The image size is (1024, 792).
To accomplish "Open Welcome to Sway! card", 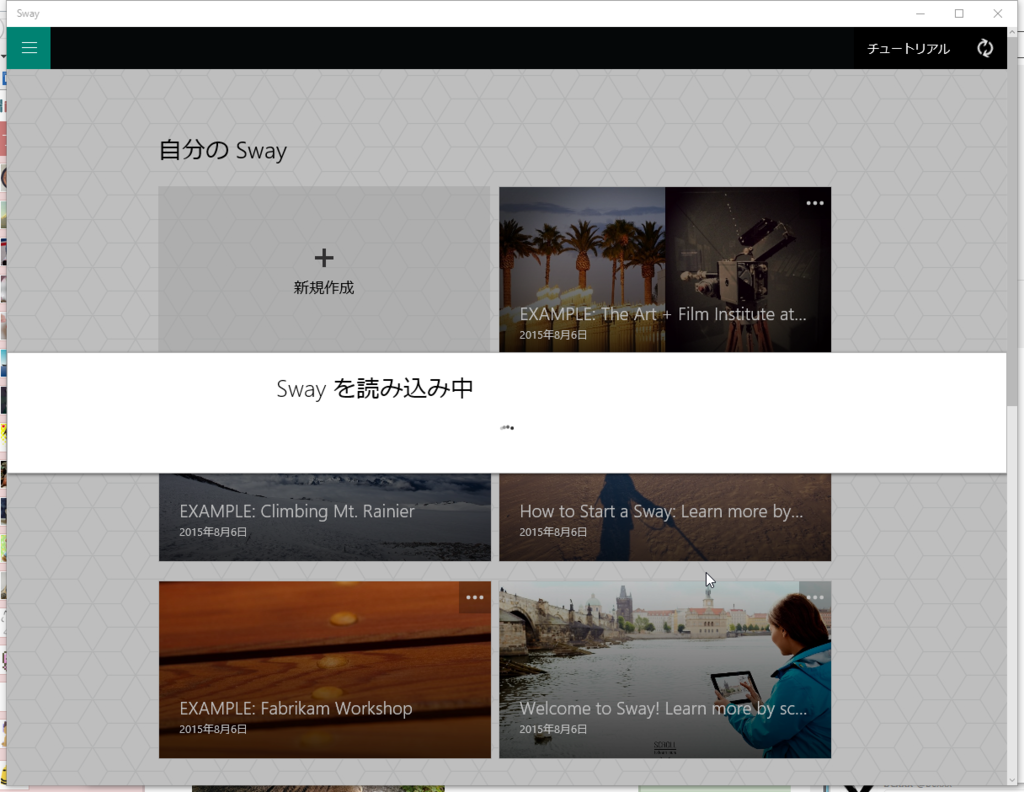I will (x=665, y=670).
